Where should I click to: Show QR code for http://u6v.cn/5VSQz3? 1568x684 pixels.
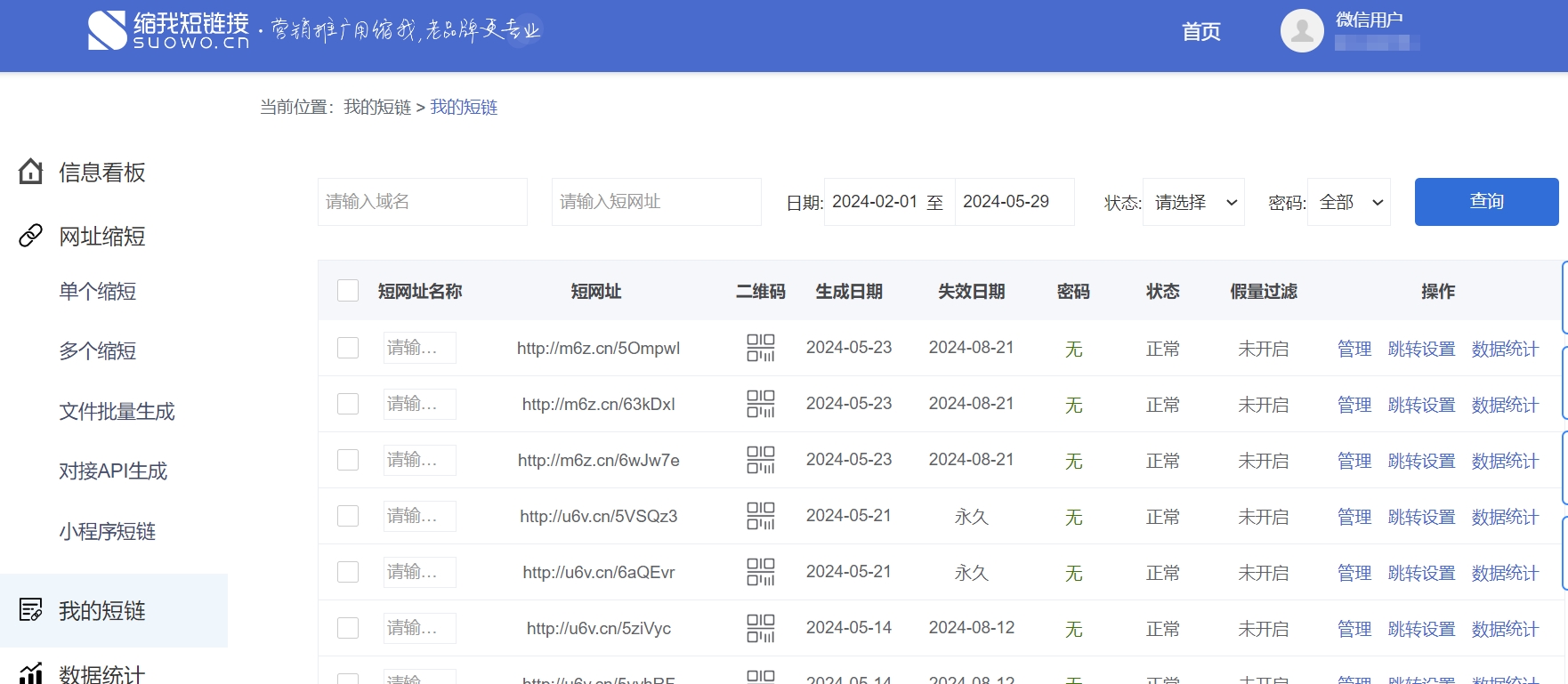[x=760, y=516]
